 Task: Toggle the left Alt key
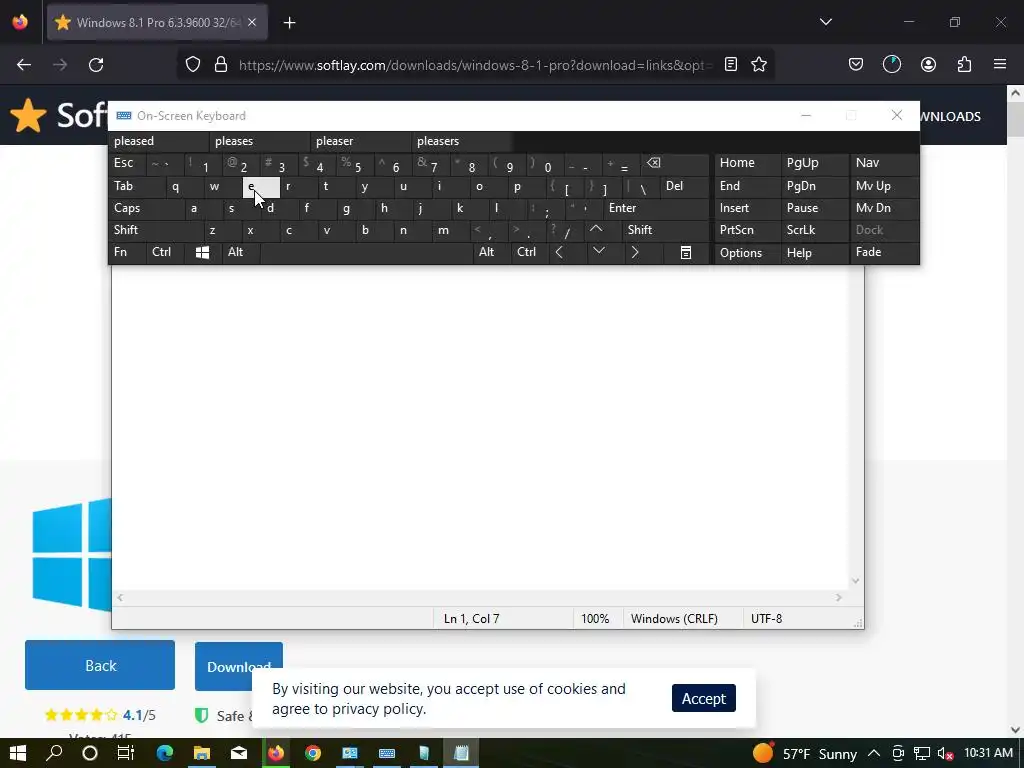[241, 252]
